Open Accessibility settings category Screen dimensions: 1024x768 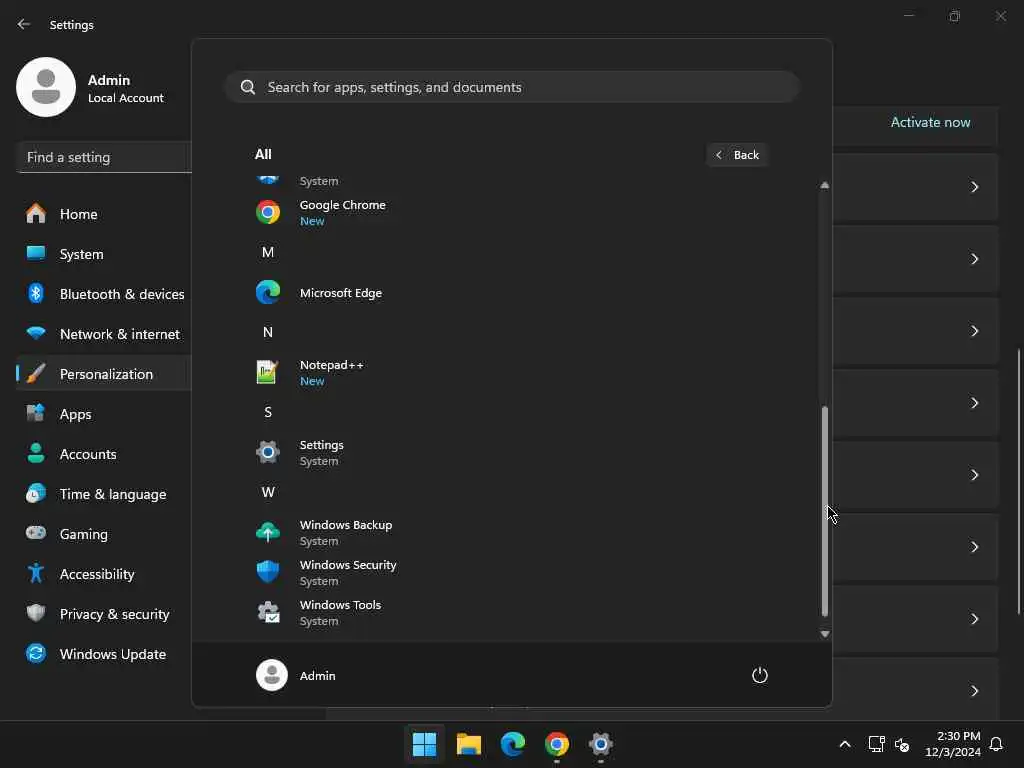click(x=104, y=574)
